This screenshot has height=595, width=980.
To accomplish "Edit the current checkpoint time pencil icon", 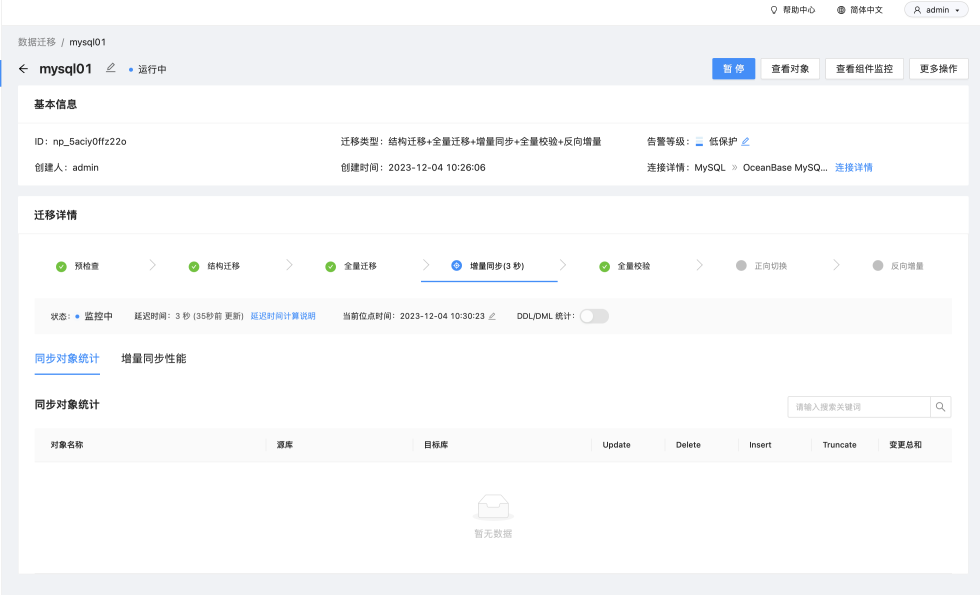I will pos(492,316).
